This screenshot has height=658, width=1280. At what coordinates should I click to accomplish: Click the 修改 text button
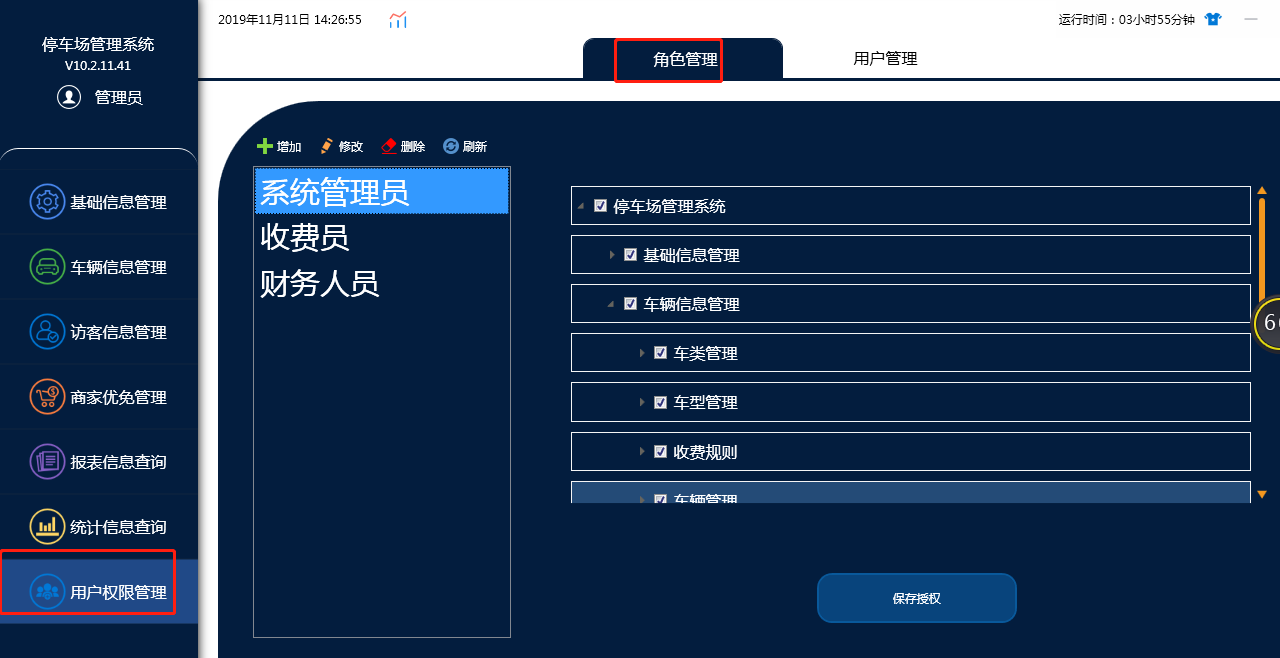[351, 147]
